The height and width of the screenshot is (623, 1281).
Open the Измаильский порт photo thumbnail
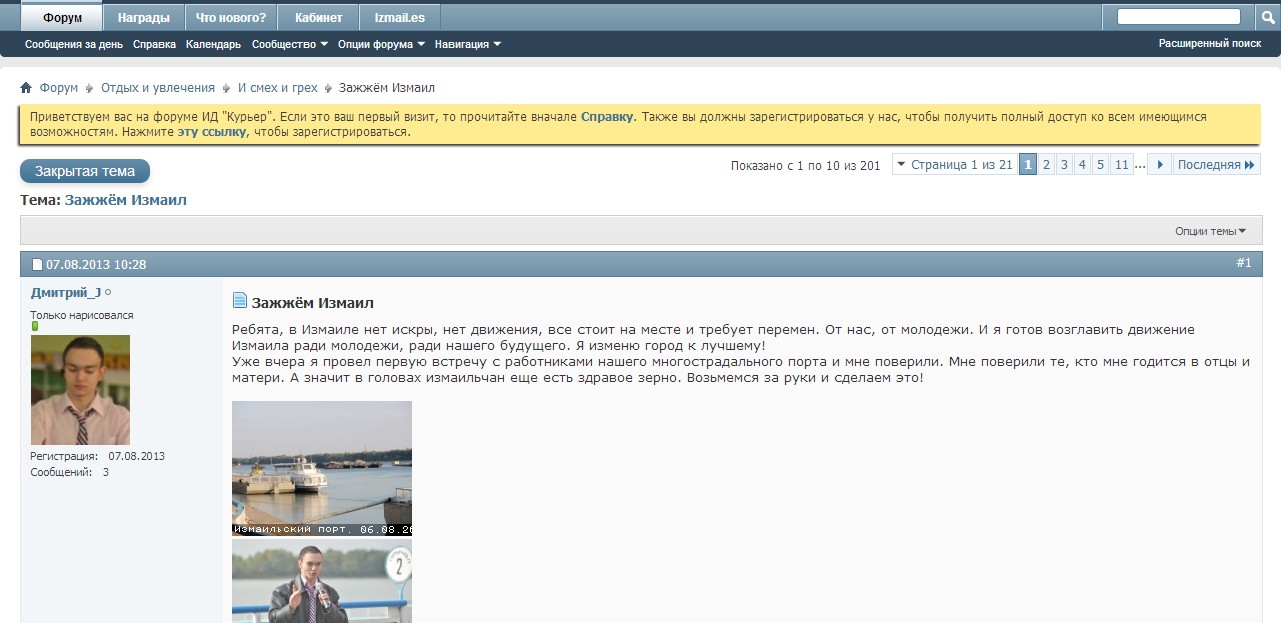pos(322,468)
